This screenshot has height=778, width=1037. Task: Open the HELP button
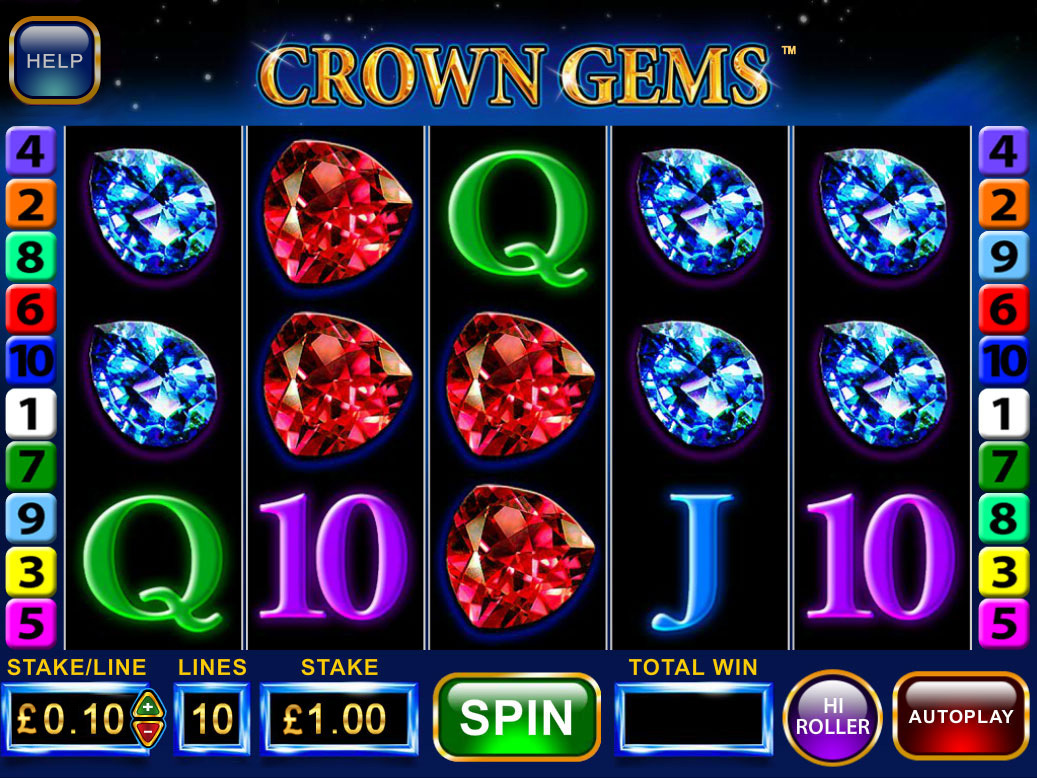[x=54, y=61]
